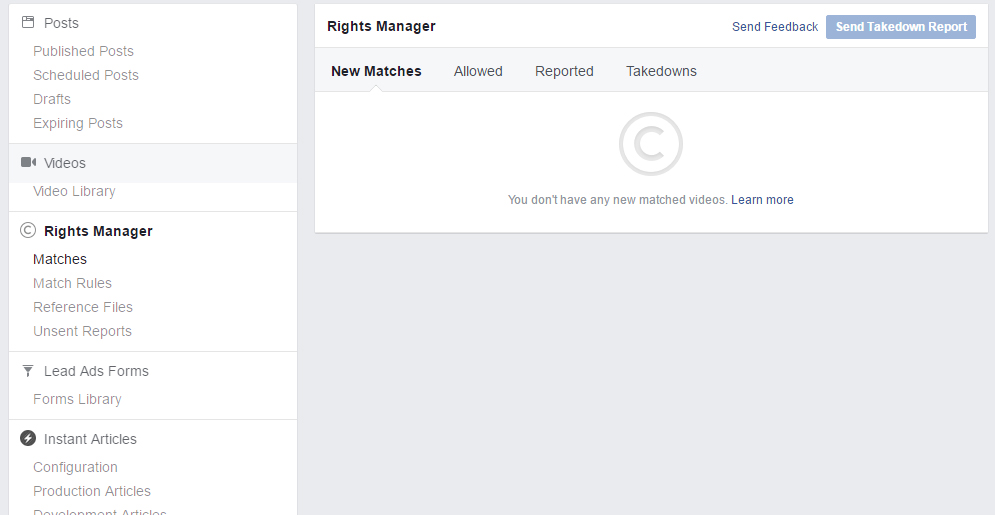995x515 pixels.
Task: Open the Forms Library
Action: 77,399
